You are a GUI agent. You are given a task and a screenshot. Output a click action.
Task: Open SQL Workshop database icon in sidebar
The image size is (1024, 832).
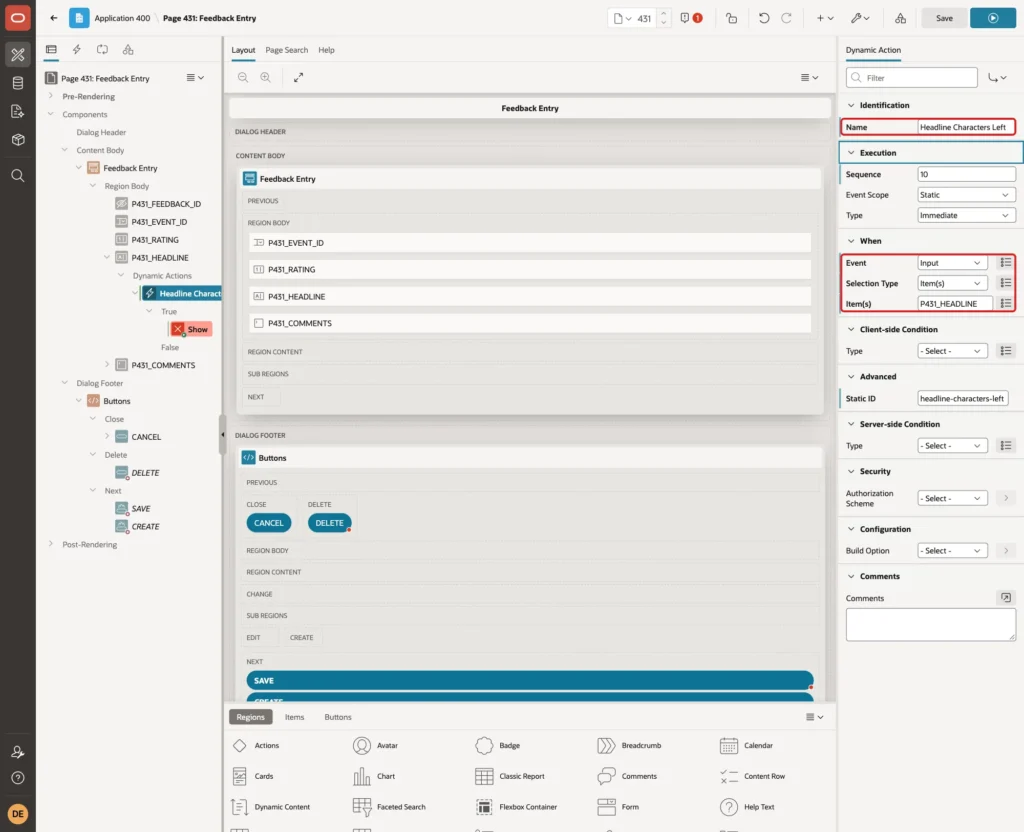point(18,83)
